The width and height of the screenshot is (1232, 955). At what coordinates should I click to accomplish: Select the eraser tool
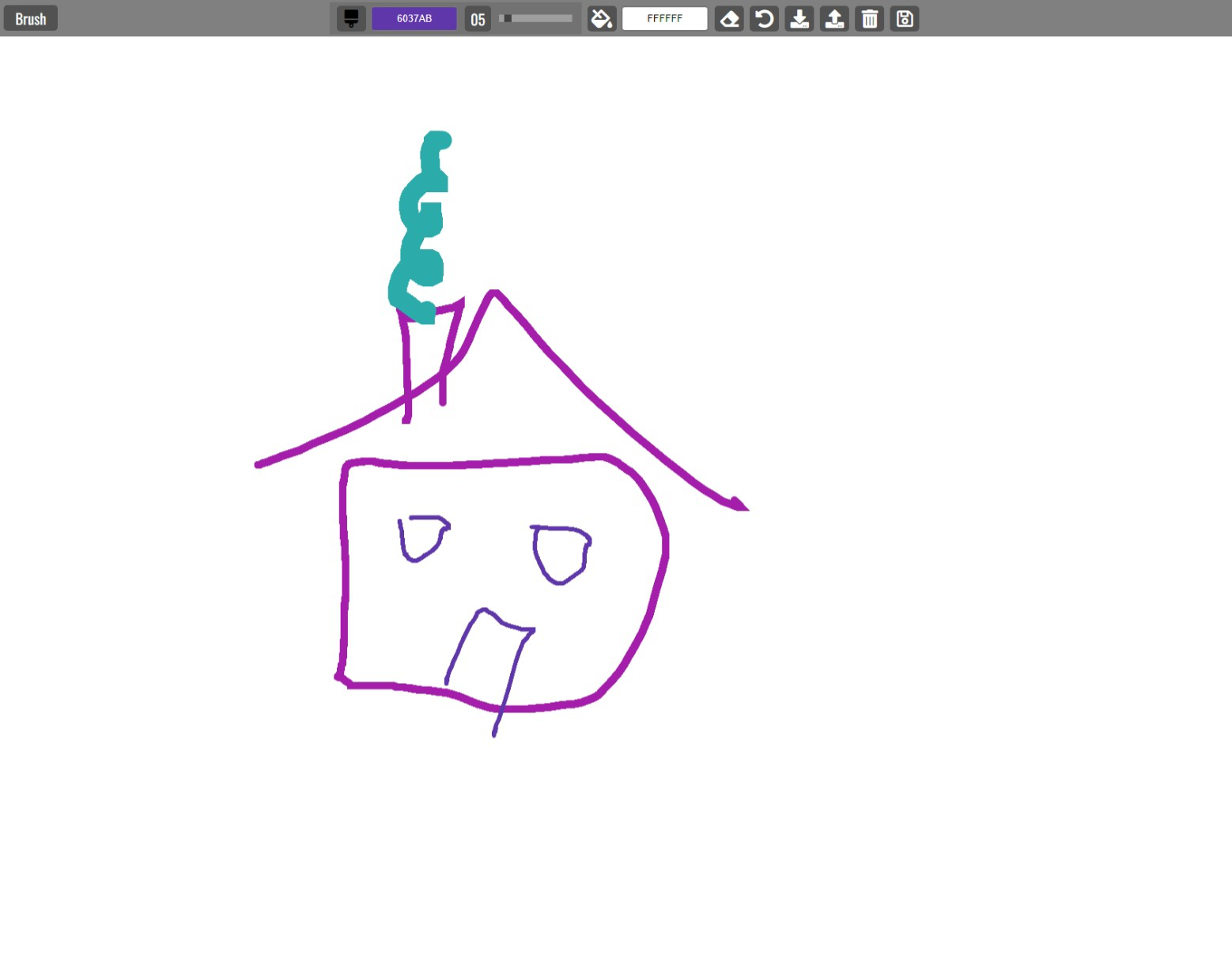[x=729, y=18]
